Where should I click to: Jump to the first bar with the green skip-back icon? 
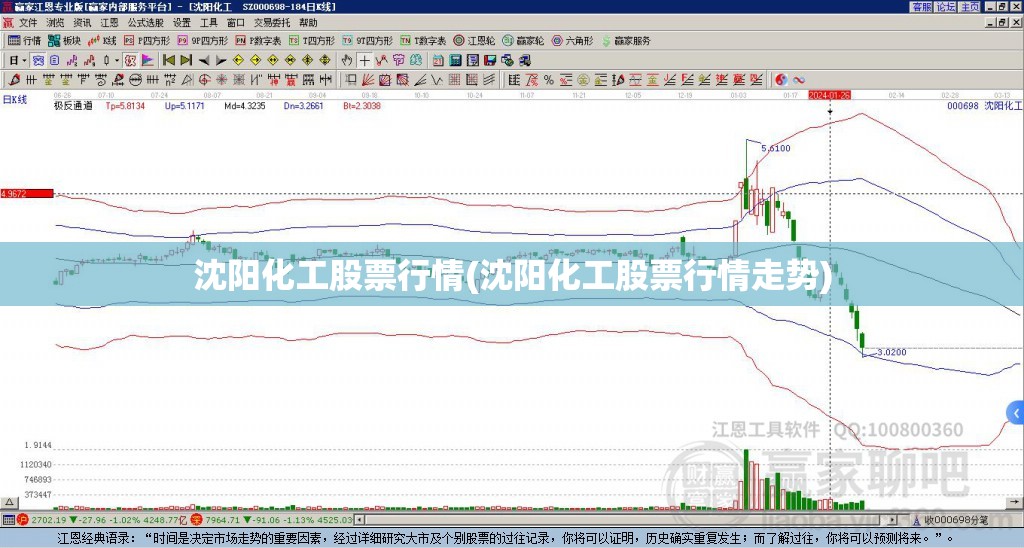(x=168, y=61)
